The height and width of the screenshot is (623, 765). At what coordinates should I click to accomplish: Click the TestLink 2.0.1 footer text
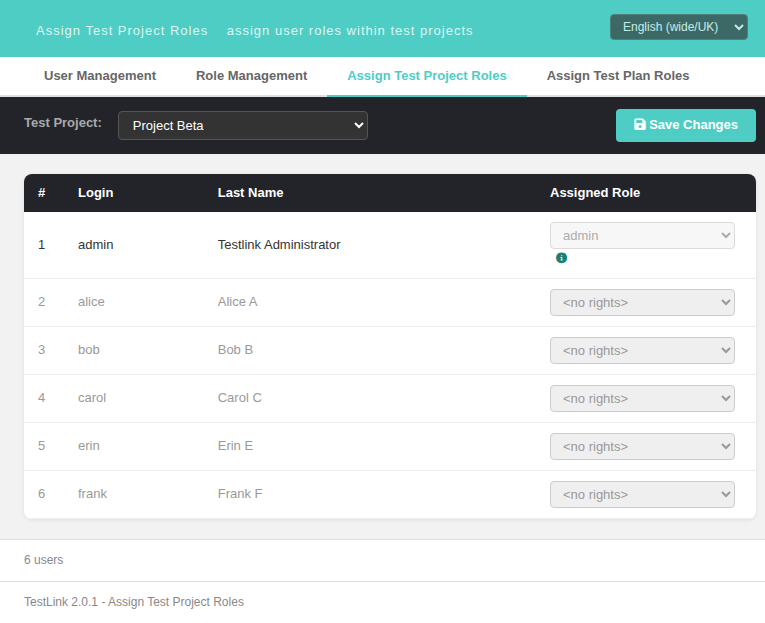point(134,602)
